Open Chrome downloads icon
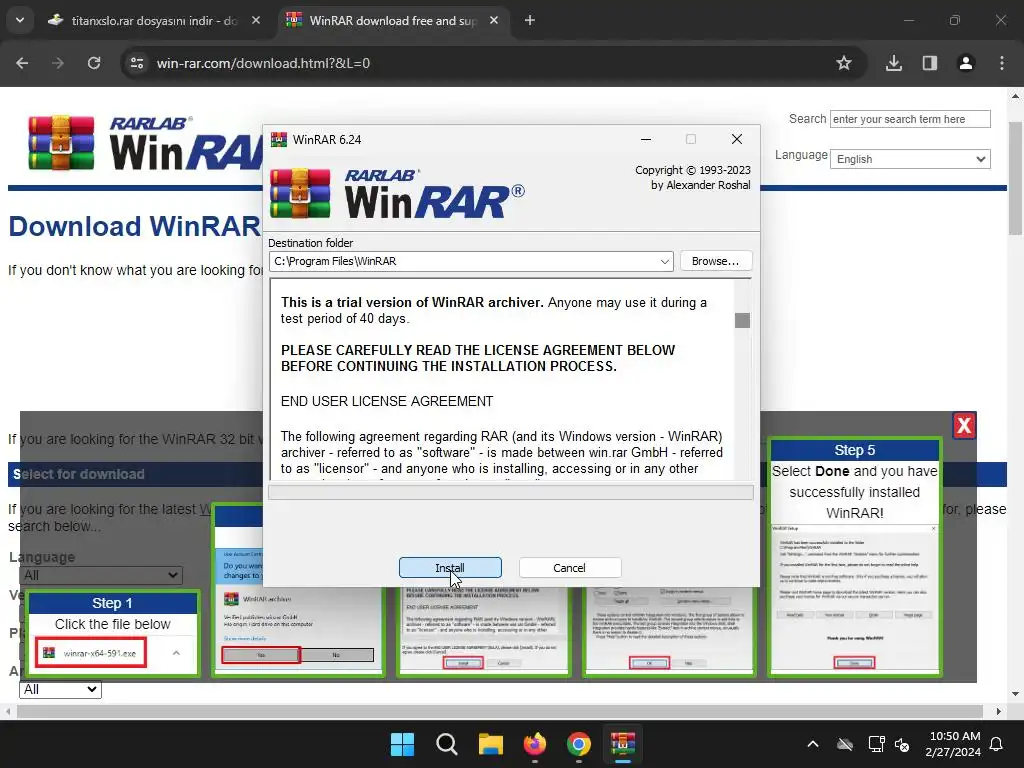This screenshot has height=768, width=1024. pyautogui.click(x=894, y=63)
